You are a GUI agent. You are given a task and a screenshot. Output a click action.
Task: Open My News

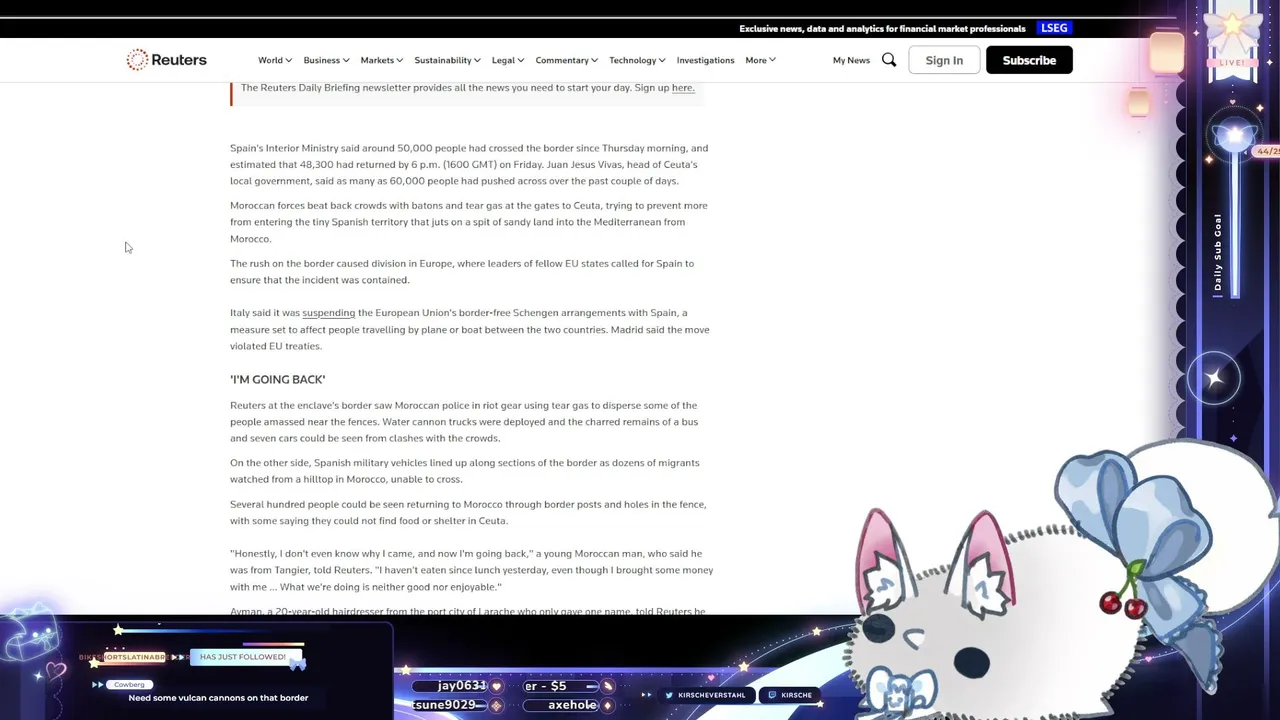point(851,60)
